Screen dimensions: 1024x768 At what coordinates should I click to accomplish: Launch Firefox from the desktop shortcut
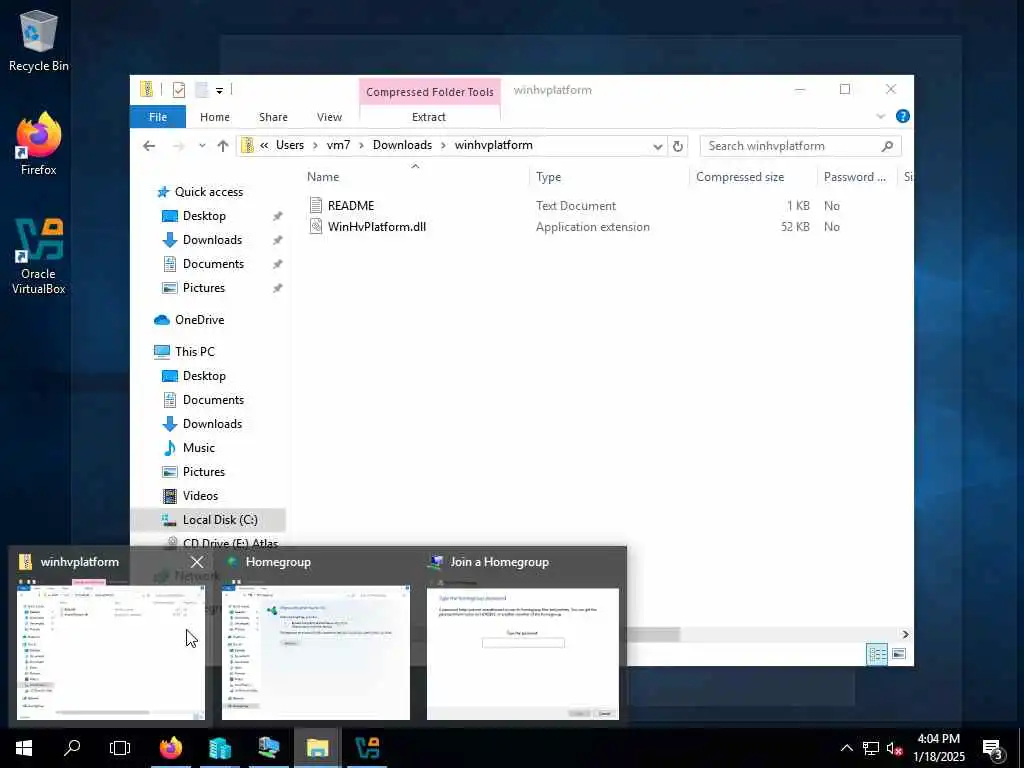(x=39, y=144)
